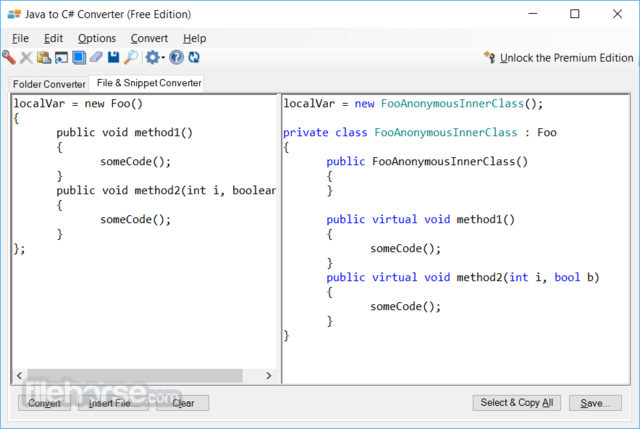The width and height of the screenshot is (640, 429).
Task: Click the Clear button
Action: pyautogui.click(x=183, y=403)
